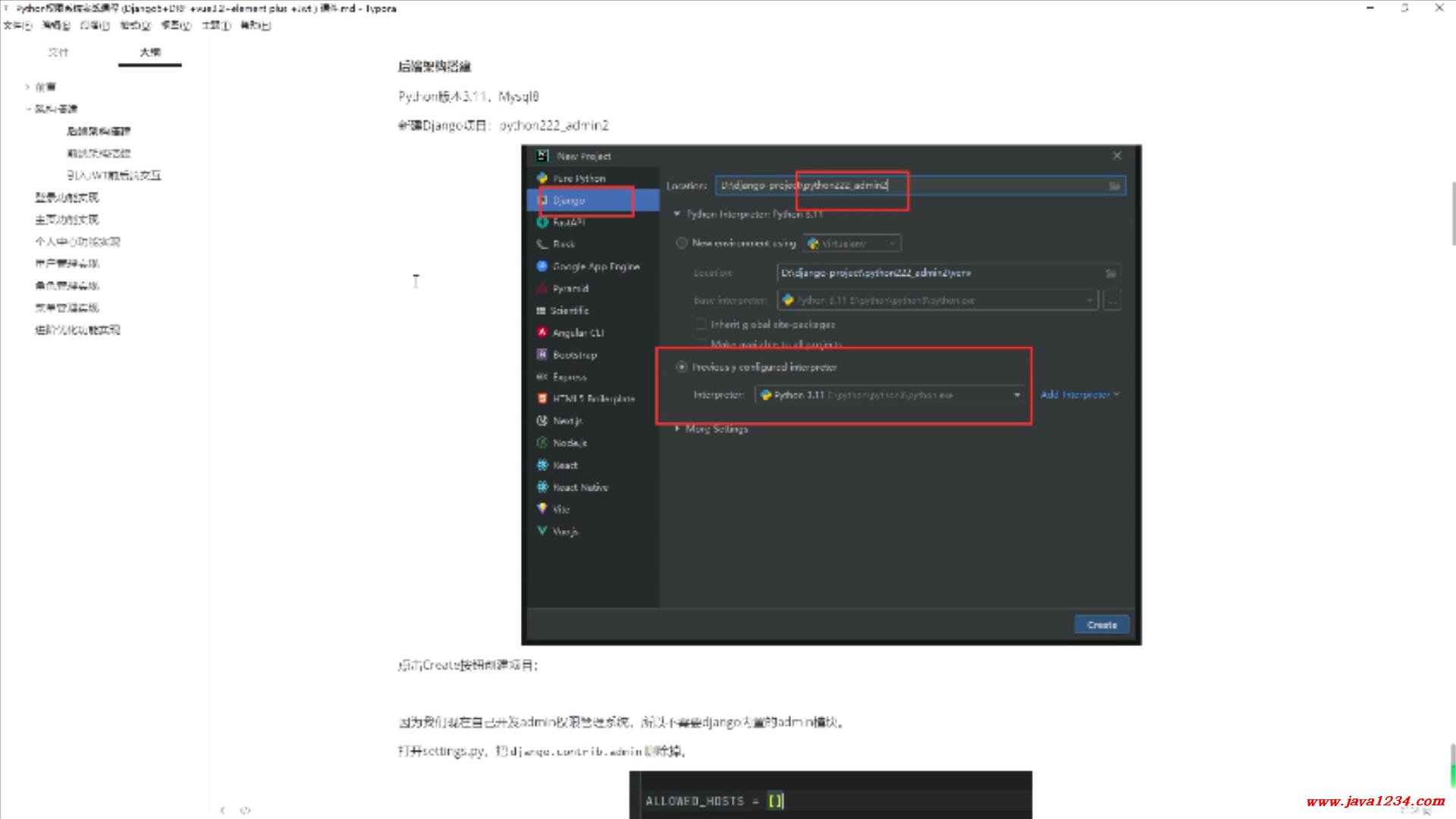Screen dimensions: 1456x819
Task: Select the Vue.js project type icon
Action: (542, 531)
